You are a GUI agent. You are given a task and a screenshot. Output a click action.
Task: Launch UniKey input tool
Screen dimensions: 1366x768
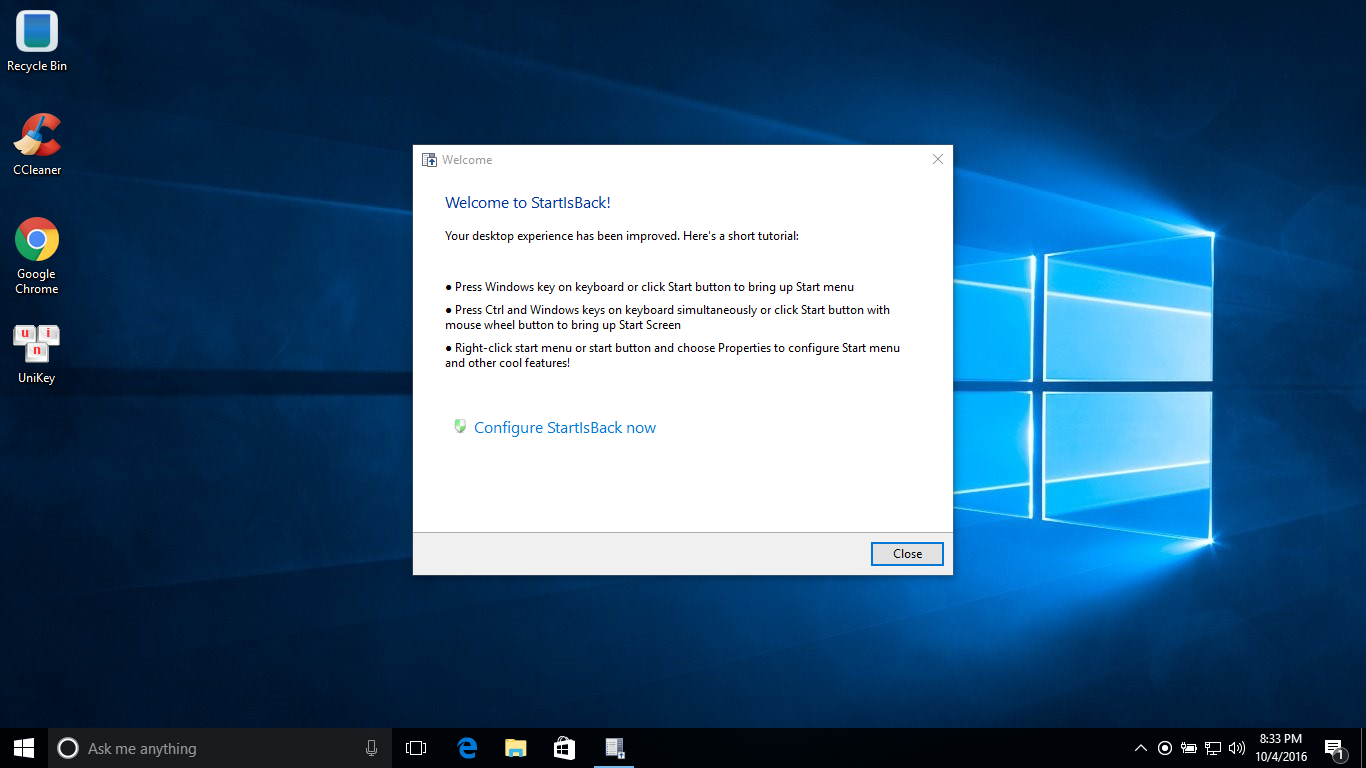(36, 344)
